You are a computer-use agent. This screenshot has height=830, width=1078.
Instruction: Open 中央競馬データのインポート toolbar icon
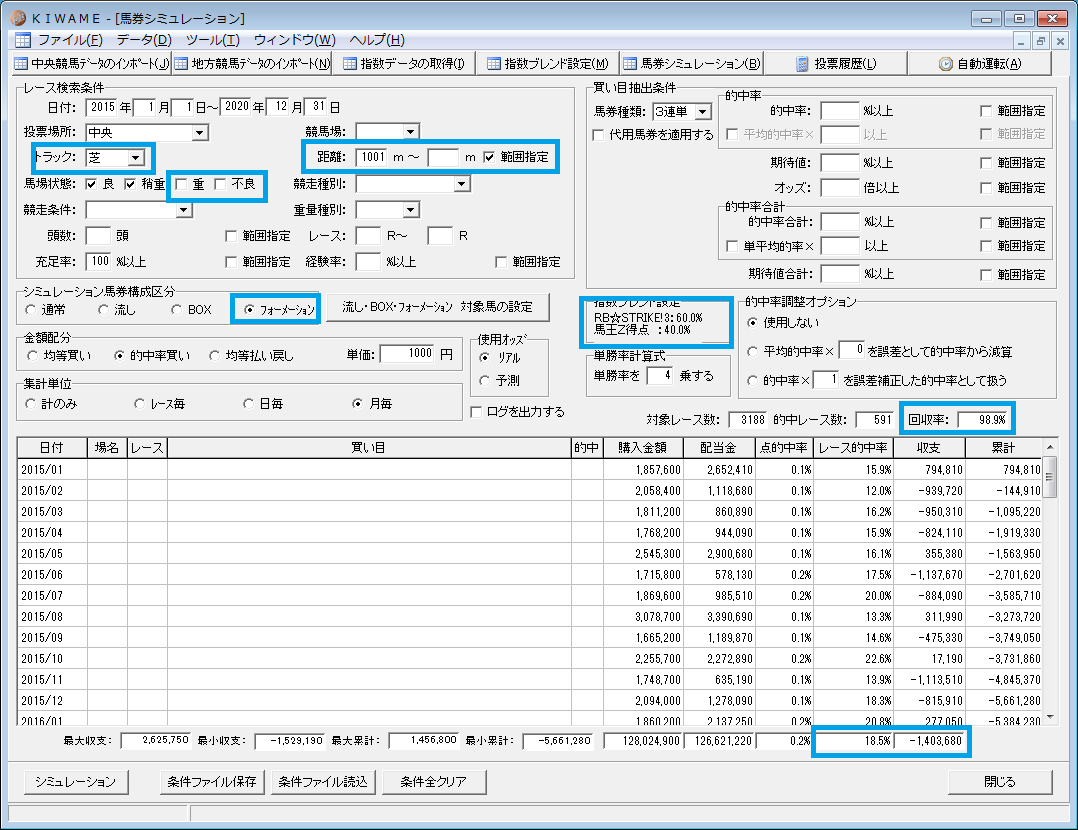click(x=21, y=64)
